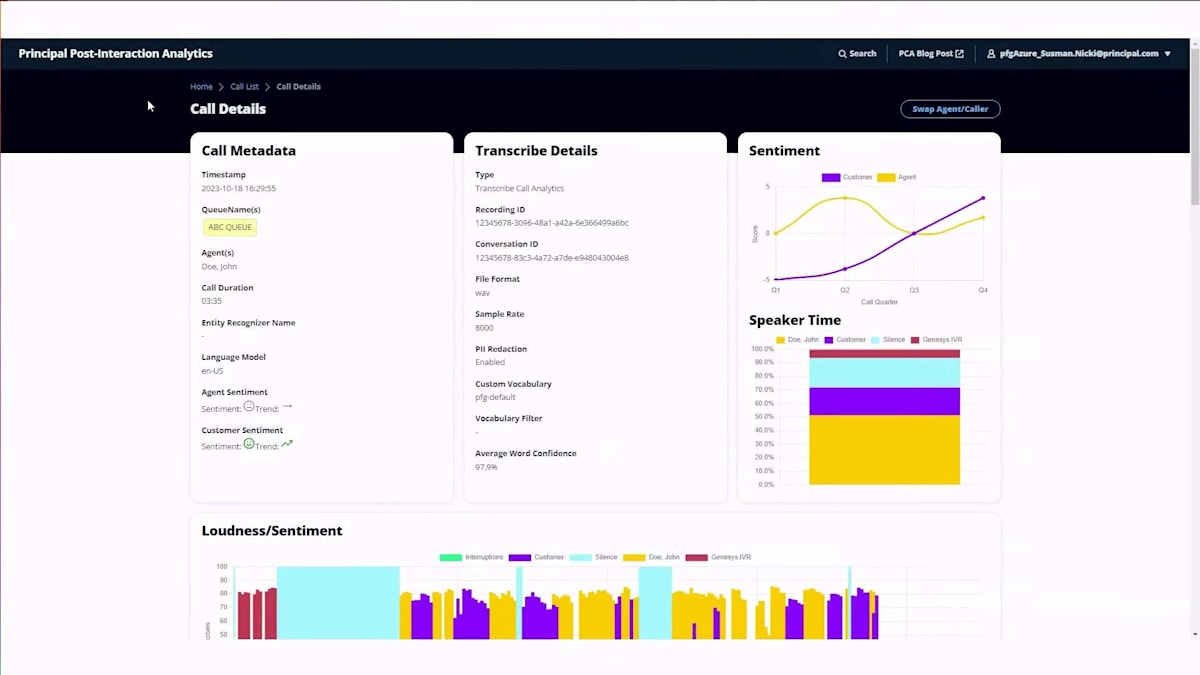Select the ABC QUEUE tag

click(230, 227)
